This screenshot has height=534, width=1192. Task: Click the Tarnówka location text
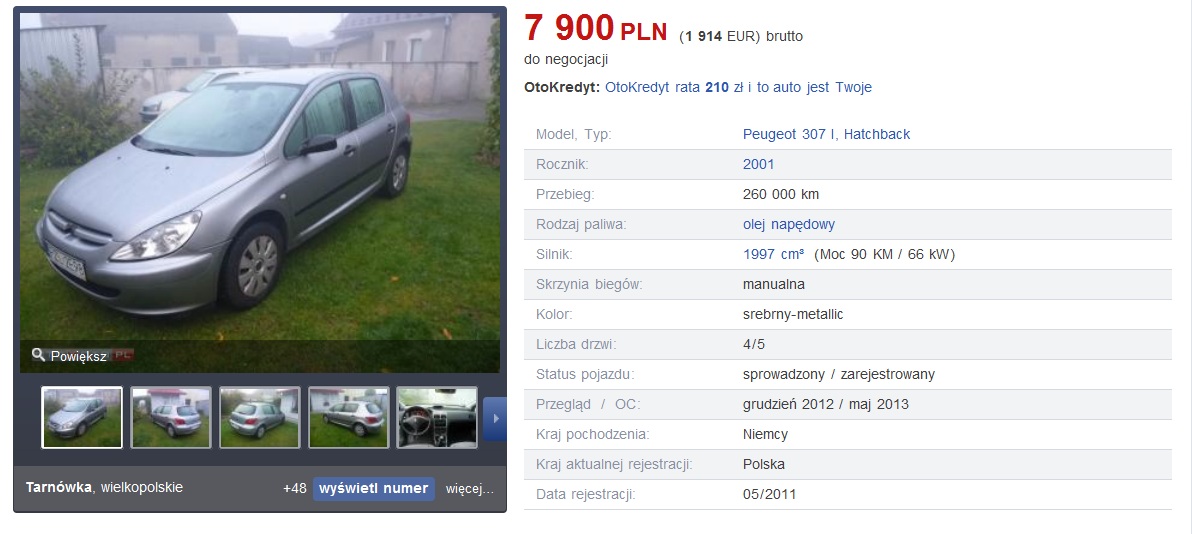(59, 488)
